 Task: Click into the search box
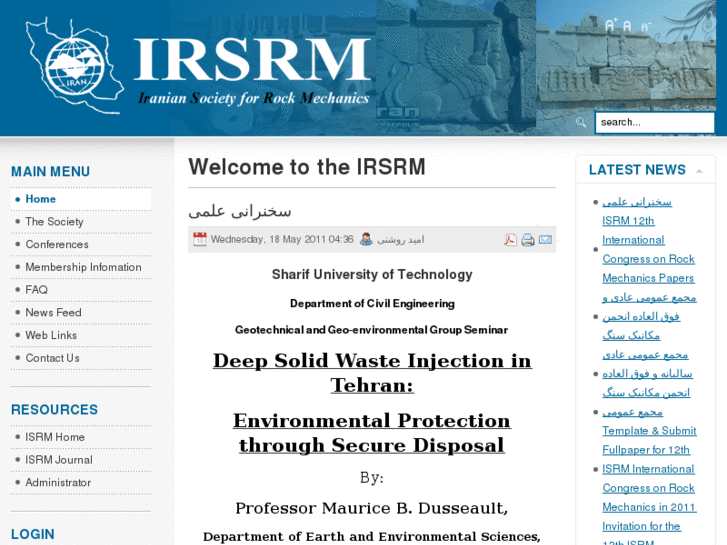pos(654,122)
